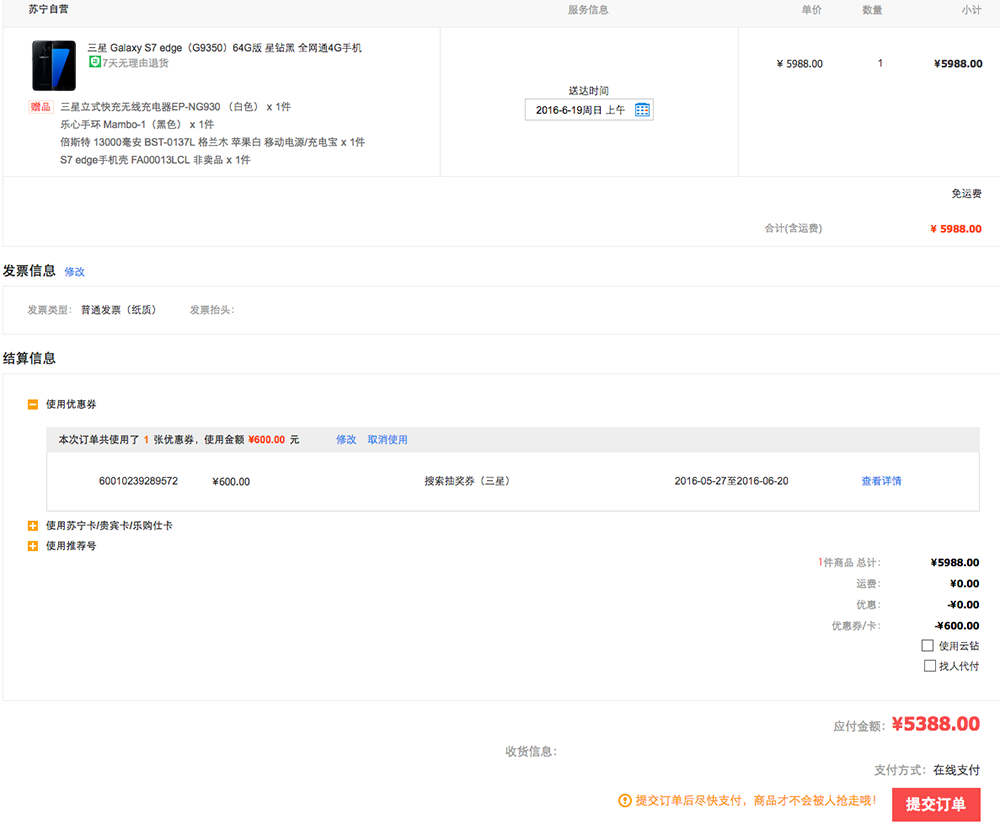This screenshot has width=1000, height=830.
Task: Click the red ¥600.00 amount in the coupon bar
Action: 267,440
